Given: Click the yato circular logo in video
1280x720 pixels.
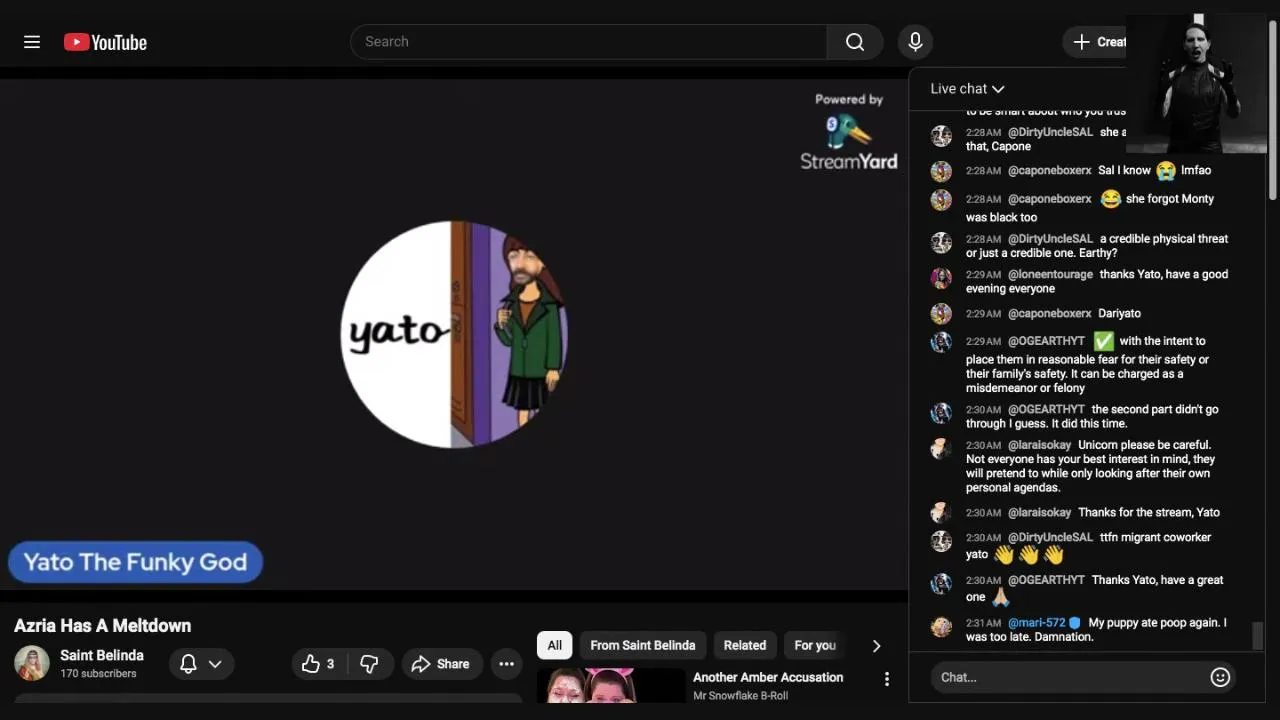Looking at the screenshot, I should [x=455, y=334].
